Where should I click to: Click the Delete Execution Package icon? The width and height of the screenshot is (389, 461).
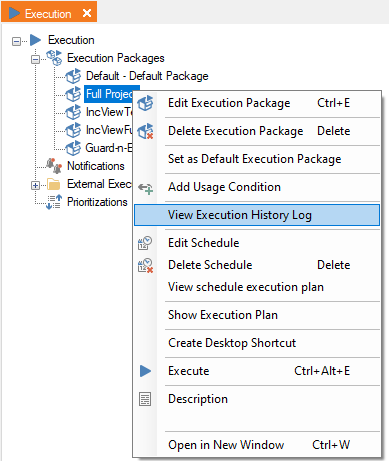click(145, 131)
